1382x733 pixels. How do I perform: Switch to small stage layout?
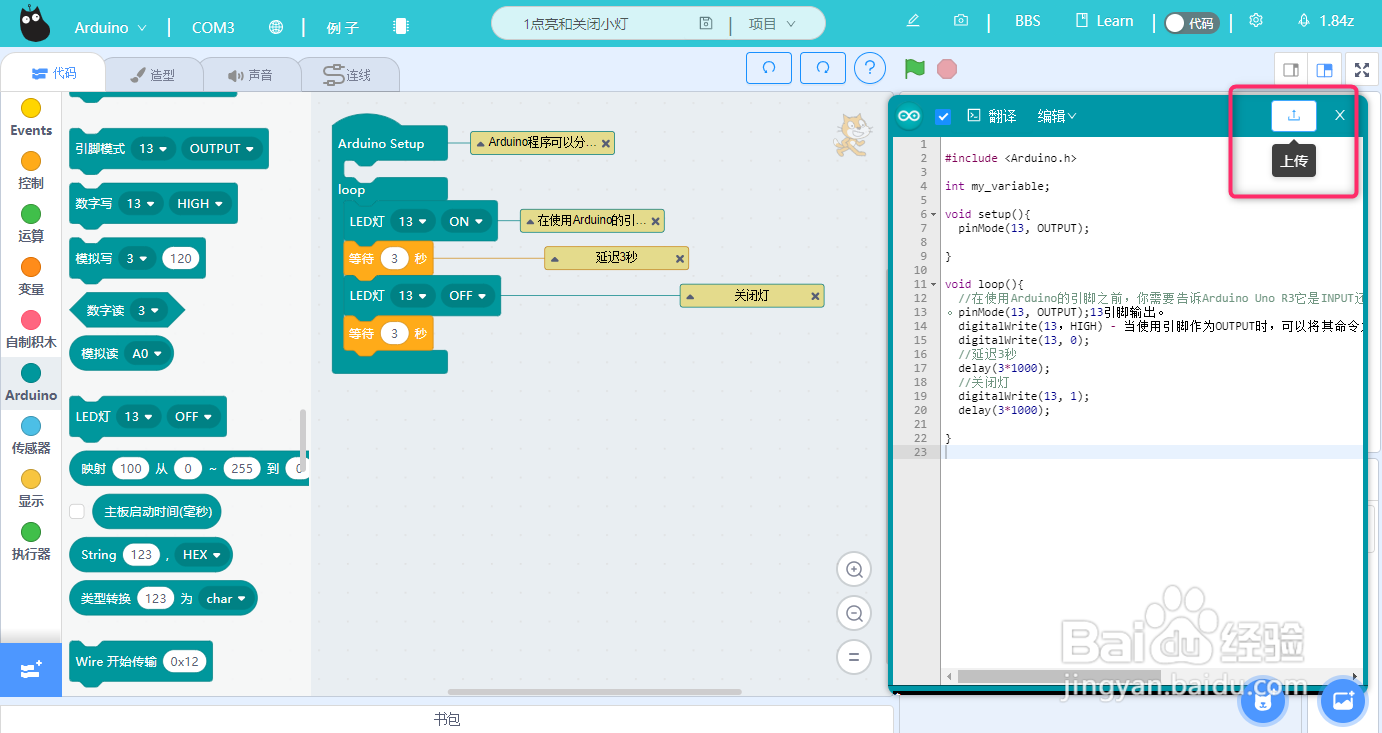pyautogui.click(x=1291, y=70)
